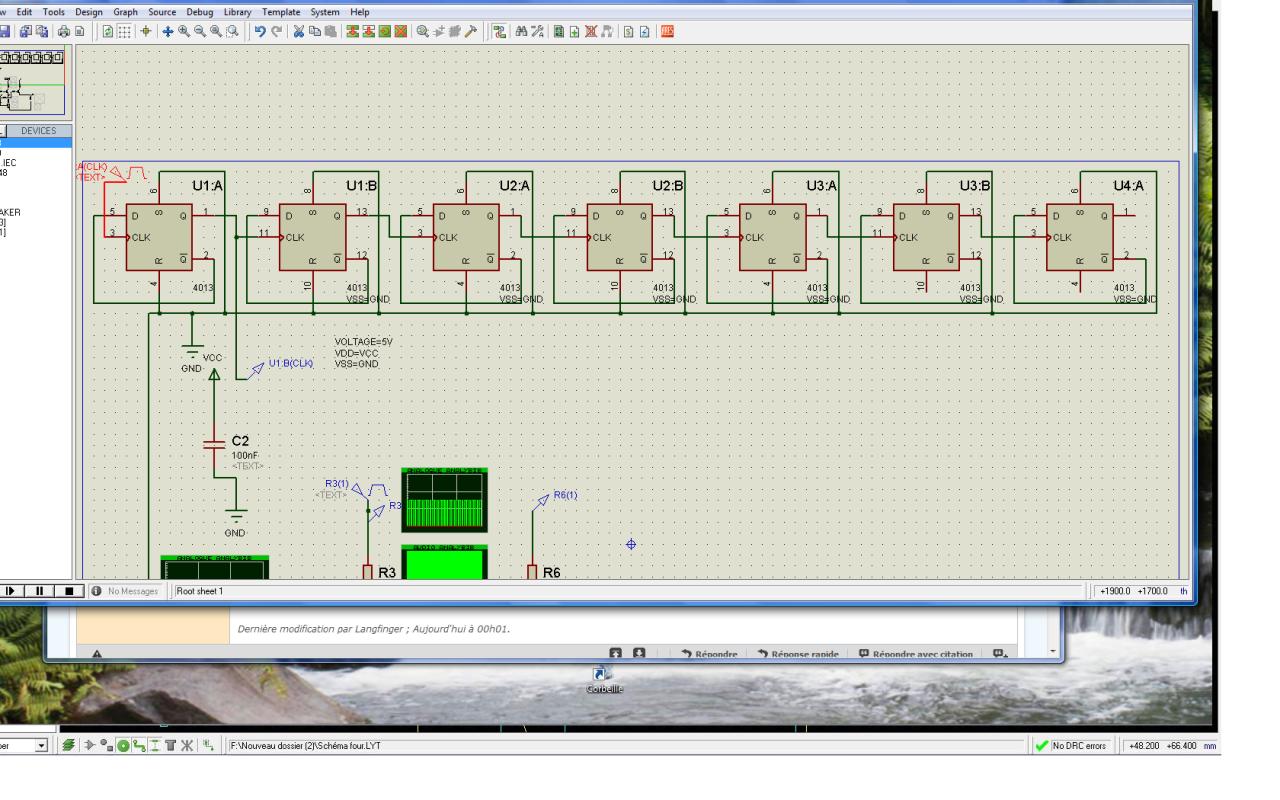This screenshot has width=1280, height=800.
Task: Open the property assignment tool
Action: (536, 31)
